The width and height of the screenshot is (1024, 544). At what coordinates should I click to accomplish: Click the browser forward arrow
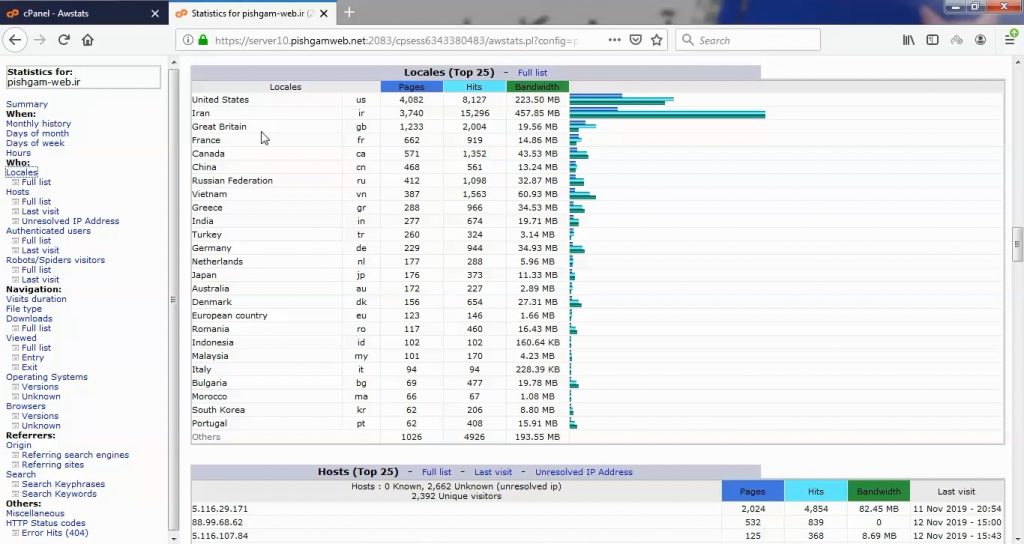coord(40,40)
